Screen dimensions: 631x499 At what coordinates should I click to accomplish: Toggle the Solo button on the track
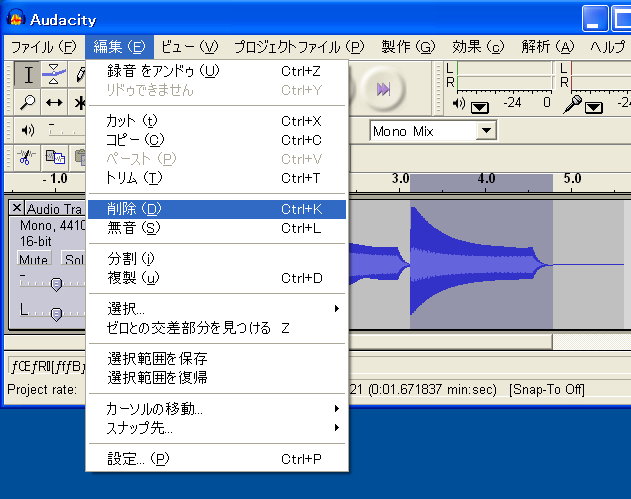point(73,258)
